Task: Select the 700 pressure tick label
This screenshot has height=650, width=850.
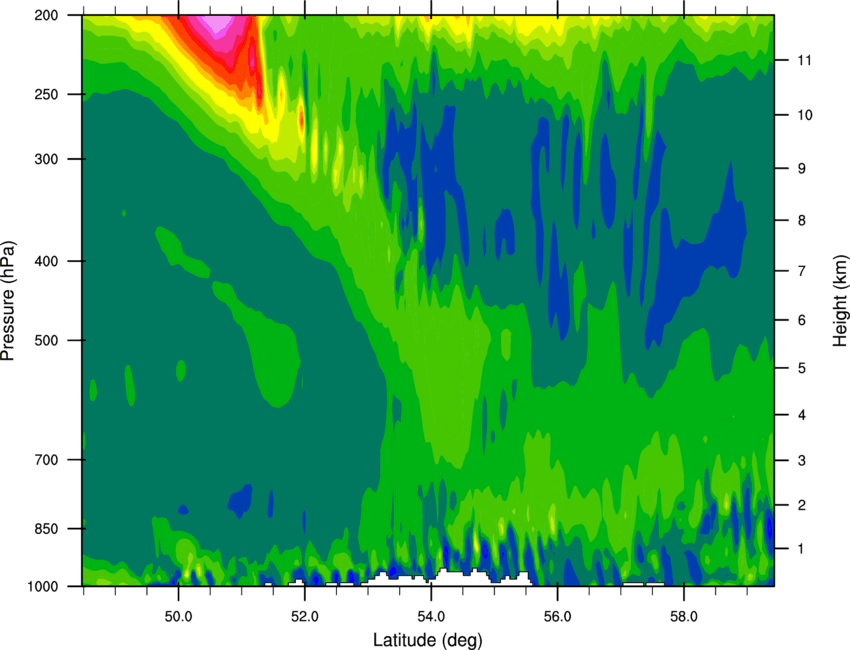Action: (x=47, y=460)
